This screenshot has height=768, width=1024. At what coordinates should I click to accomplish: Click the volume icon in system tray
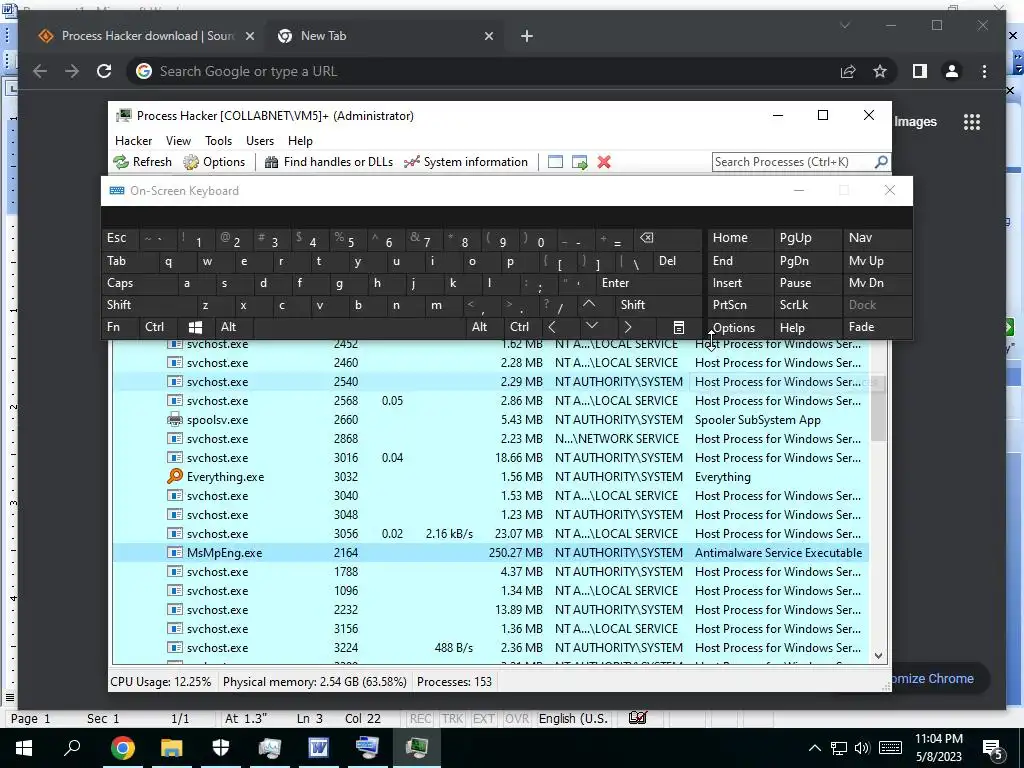(x=862, y=748)
